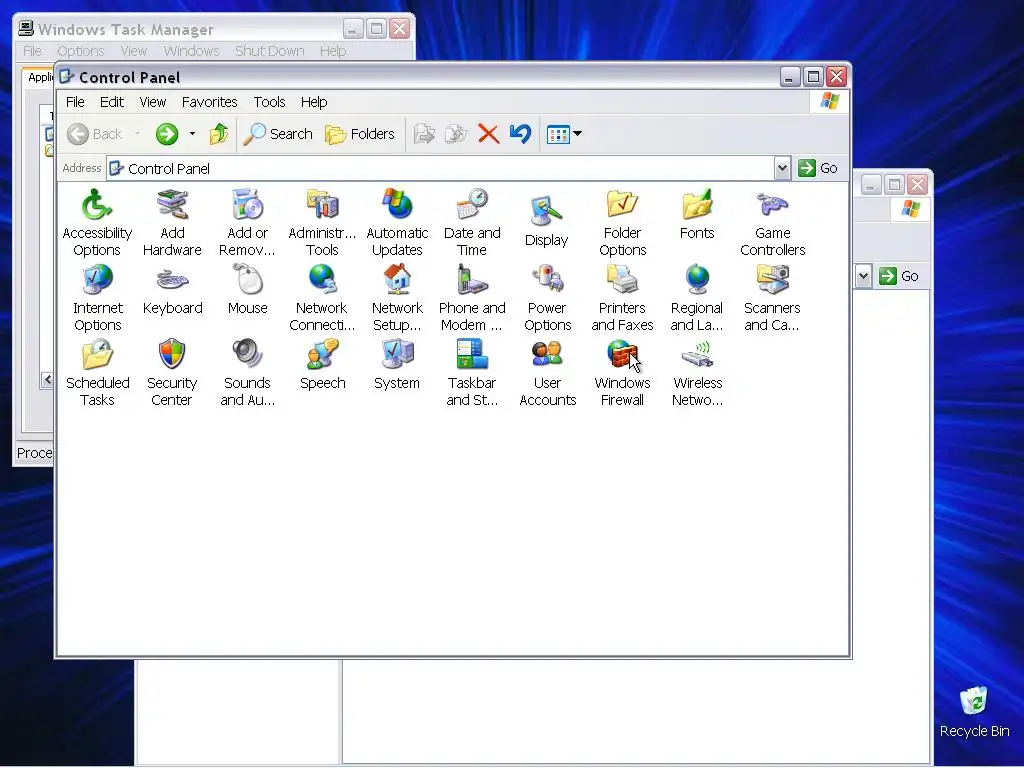Expand the Address bar dropdown arrow
Image resolution: width=1024 pixels, height=768 pixels.
[x=782, y=168]
